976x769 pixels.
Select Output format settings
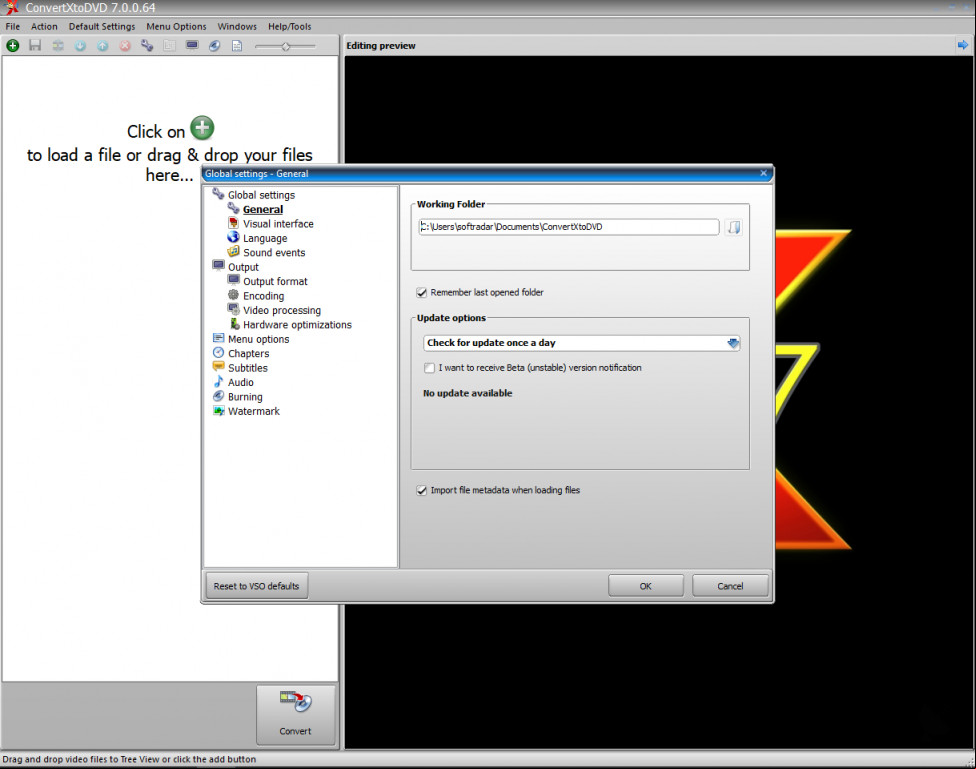275,281
